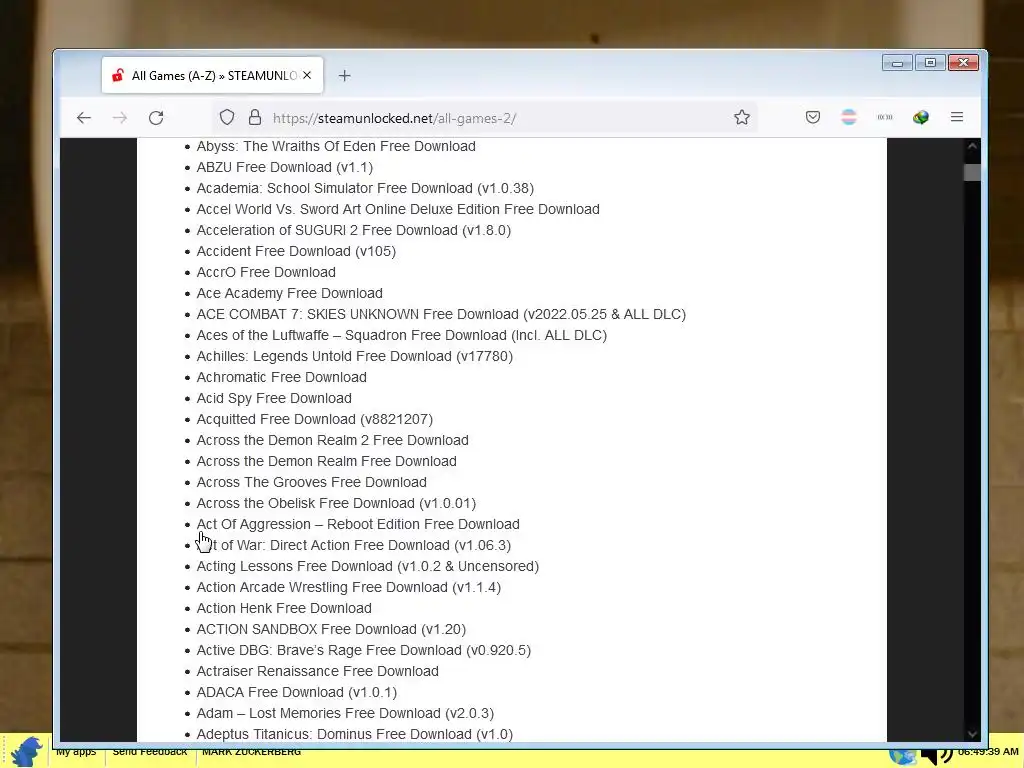Open Achilles: Legends Untold link

coord(355,356)
